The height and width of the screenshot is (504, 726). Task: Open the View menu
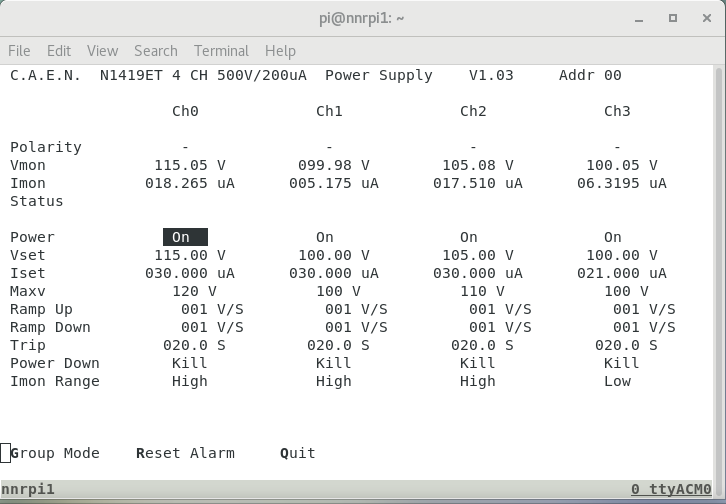point(102,51)
